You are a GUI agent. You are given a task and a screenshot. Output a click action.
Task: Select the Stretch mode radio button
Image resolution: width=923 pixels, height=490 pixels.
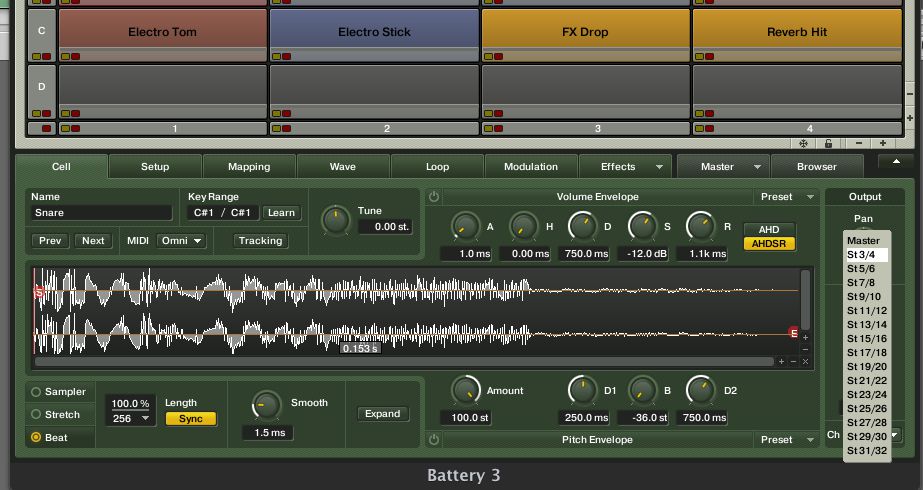click(x=36, y=415)
